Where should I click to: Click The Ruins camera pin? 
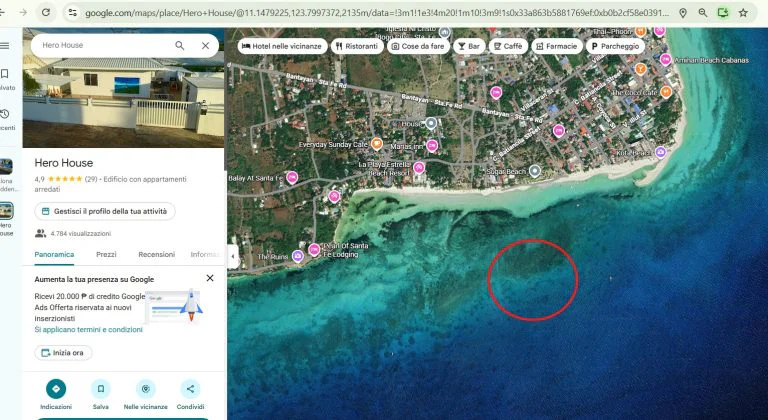pos(298,255)
